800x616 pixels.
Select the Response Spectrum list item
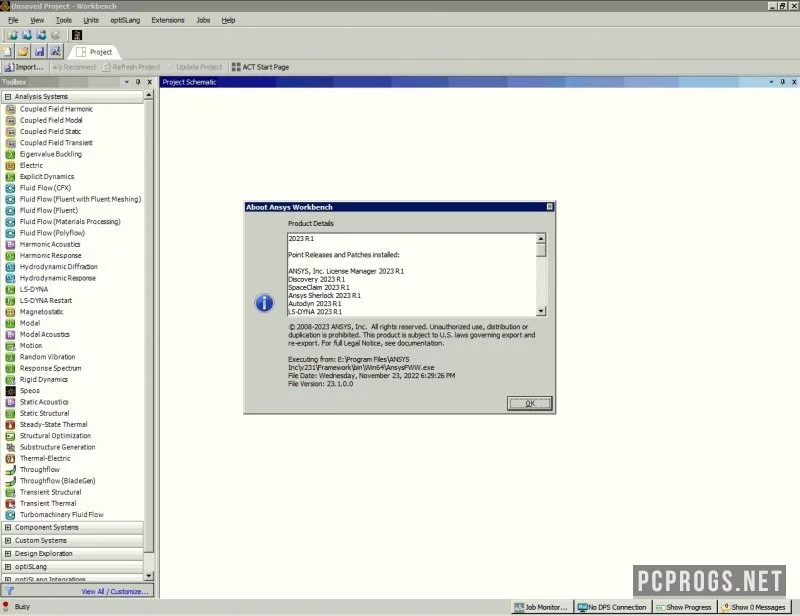tap(51, 368)
